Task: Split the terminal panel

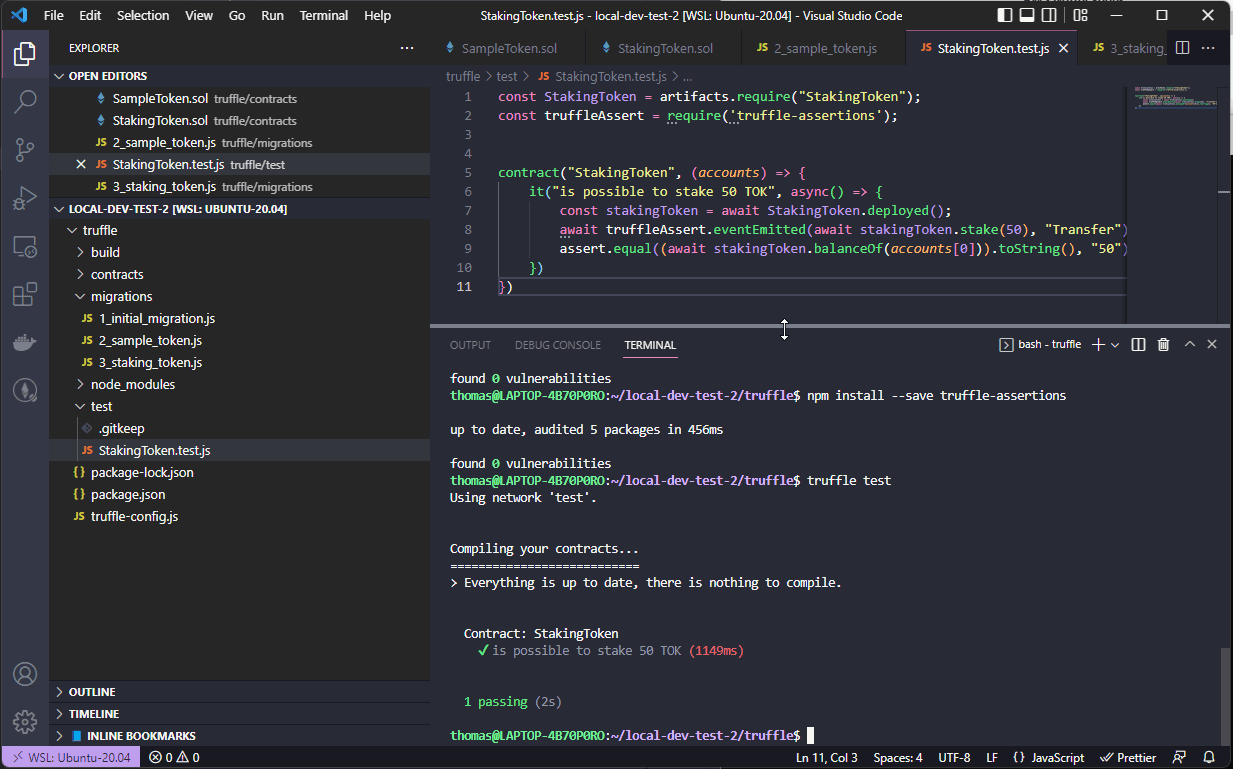Action: click(x=1138, y=344)
